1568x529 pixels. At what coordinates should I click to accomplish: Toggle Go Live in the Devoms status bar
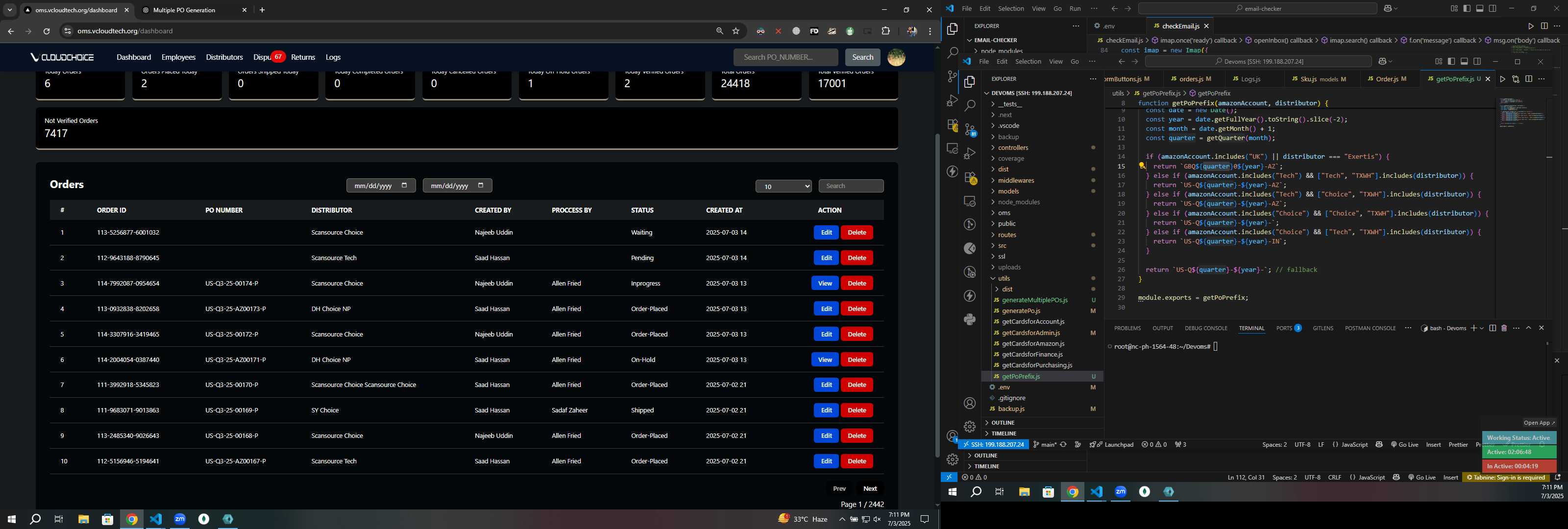click(x=1404, y=445)
